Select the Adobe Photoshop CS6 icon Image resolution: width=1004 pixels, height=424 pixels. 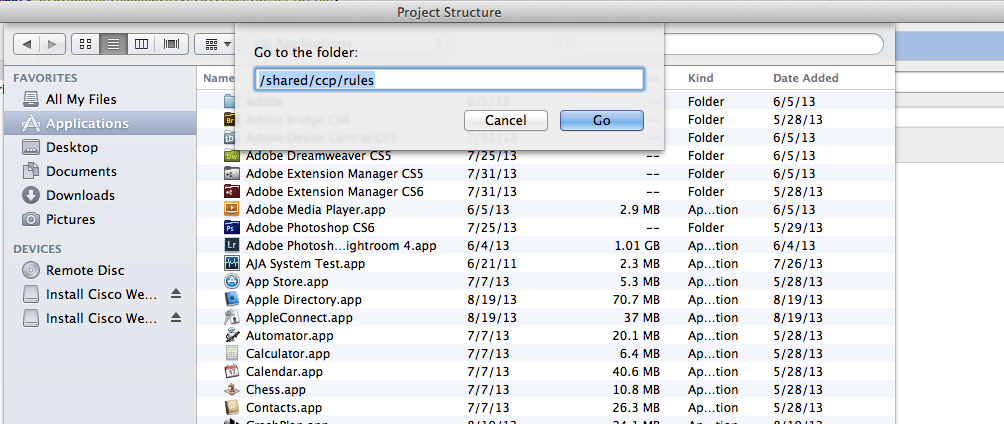[x=231, y=227]
